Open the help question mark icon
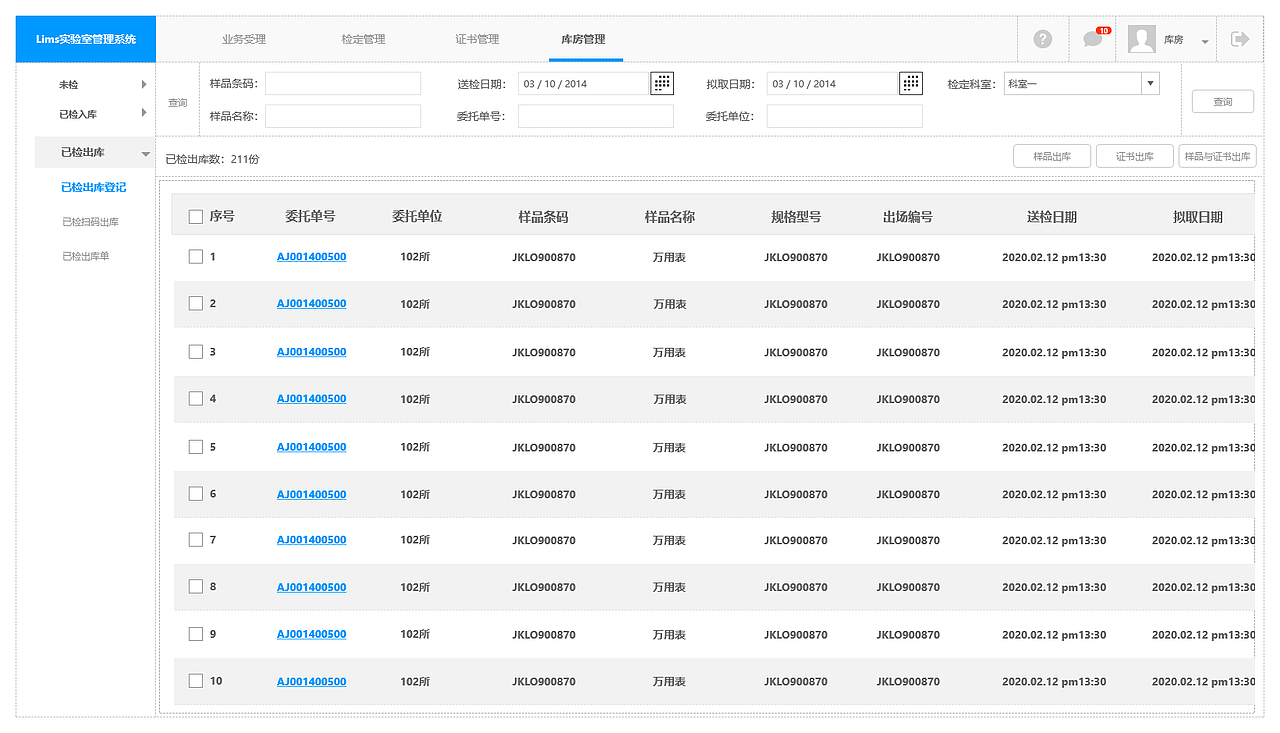The width and height of the screenshot is (1280, 733). (x=1043, y=39)
